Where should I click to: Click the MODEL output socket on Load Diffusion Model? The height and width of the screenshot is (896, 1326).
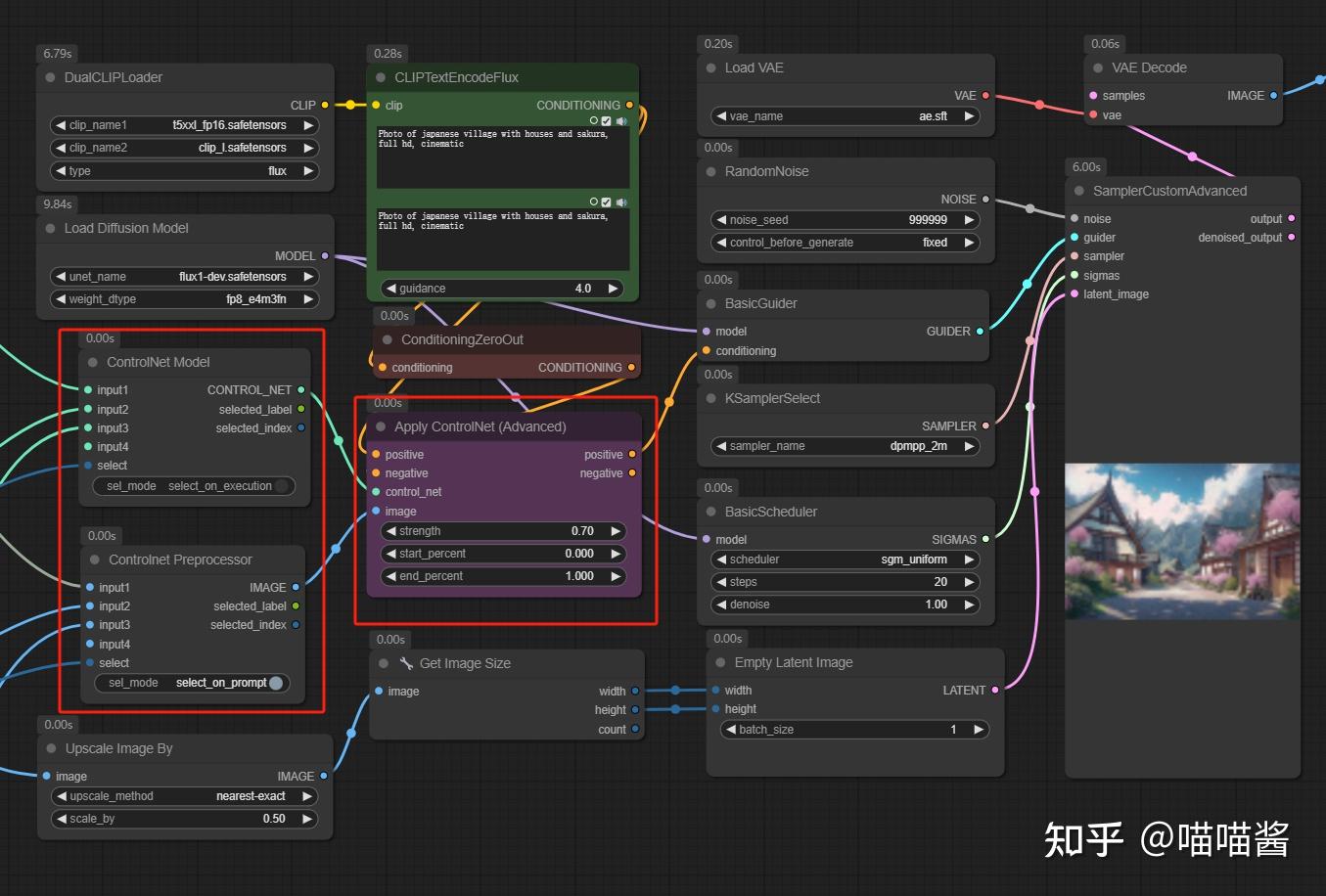(325, 255)
